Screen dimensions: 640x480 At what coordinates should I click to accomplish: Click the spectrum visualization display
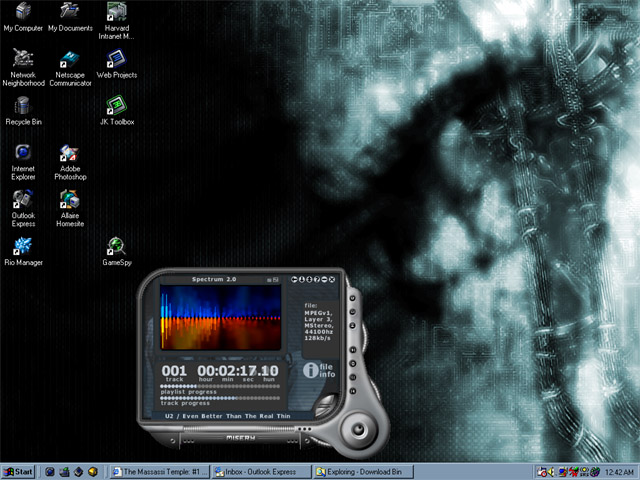pyautogui.click(x=220, y=318)
